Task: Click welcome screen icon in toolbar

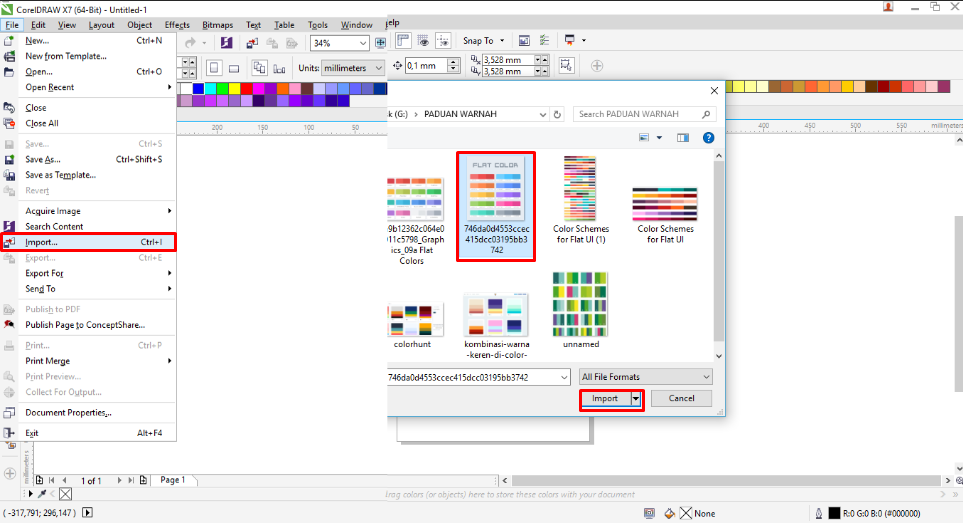Action: [x=524, y=41]
